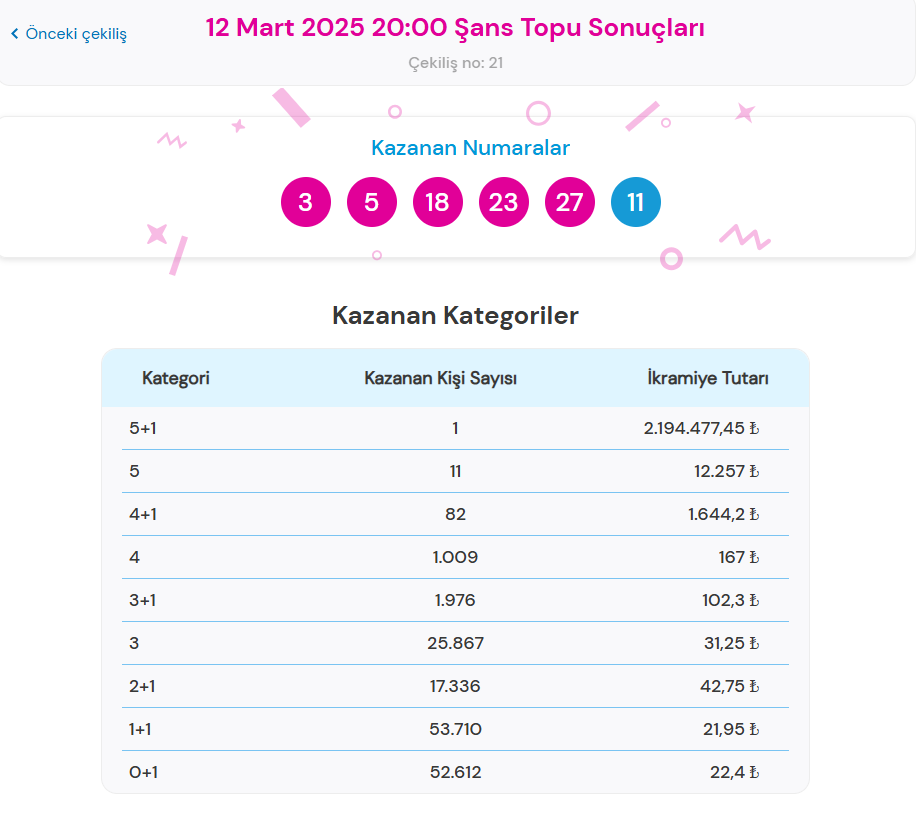The width and height of the screenshot is (916, 821).
Task: Click the Çekiliş no: 21 text
Action: point(455,64)
